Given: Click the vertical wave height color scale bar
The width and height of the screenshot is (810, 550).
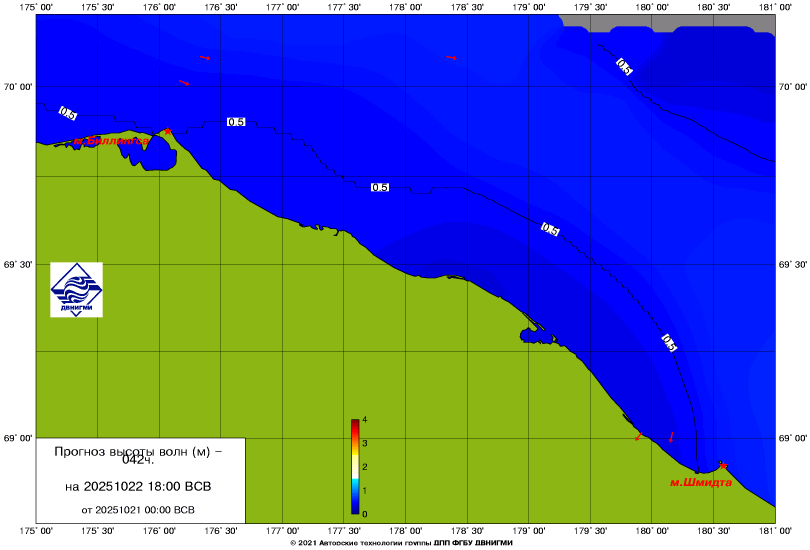Looking at the screenshot, I should click(x=355, y=466).
